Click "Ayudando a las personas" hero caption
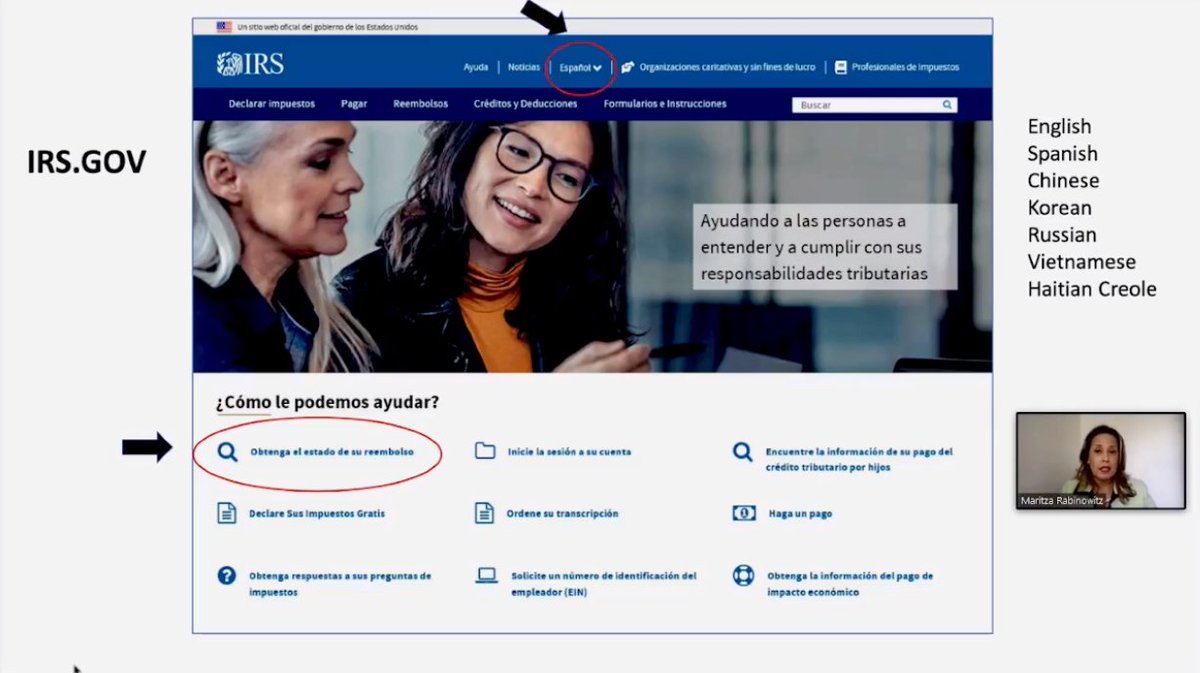 (825, 247)
